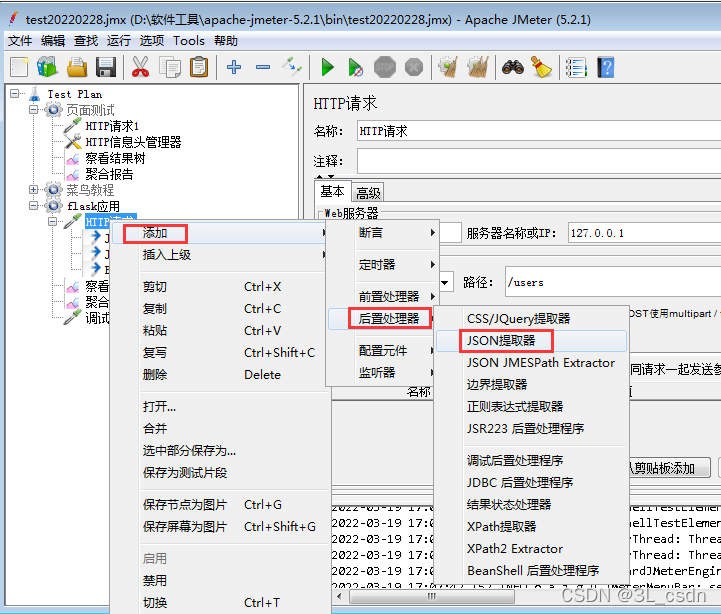
Task: Open the method dropdown before 路径
Action: click(x=445, y=282)
